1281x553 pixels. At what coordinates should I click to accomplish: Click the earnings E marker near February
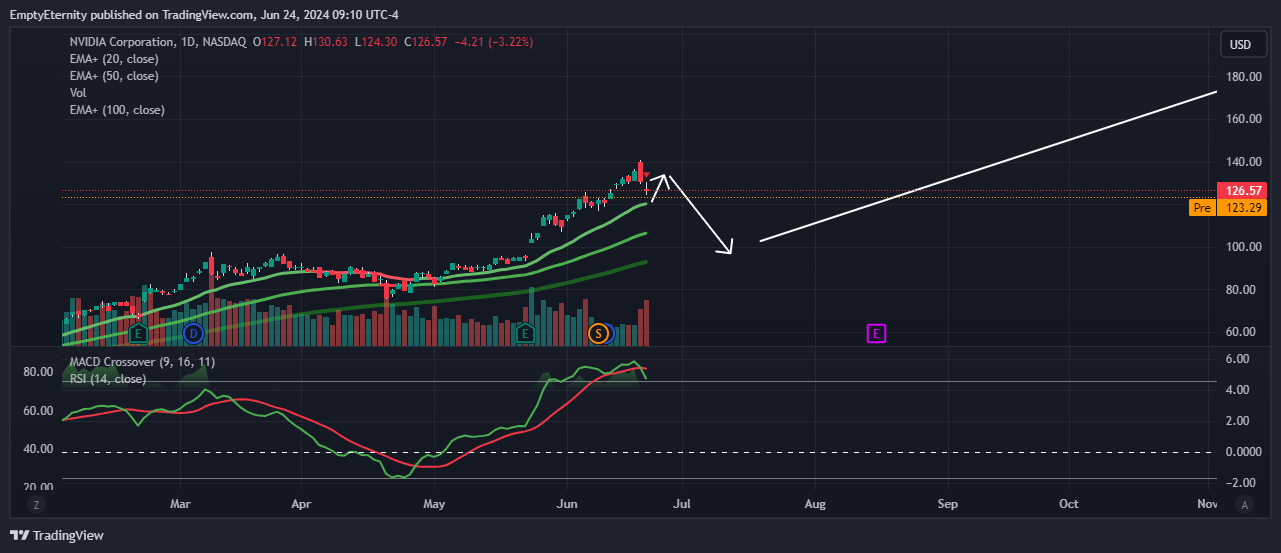(138, 333)
